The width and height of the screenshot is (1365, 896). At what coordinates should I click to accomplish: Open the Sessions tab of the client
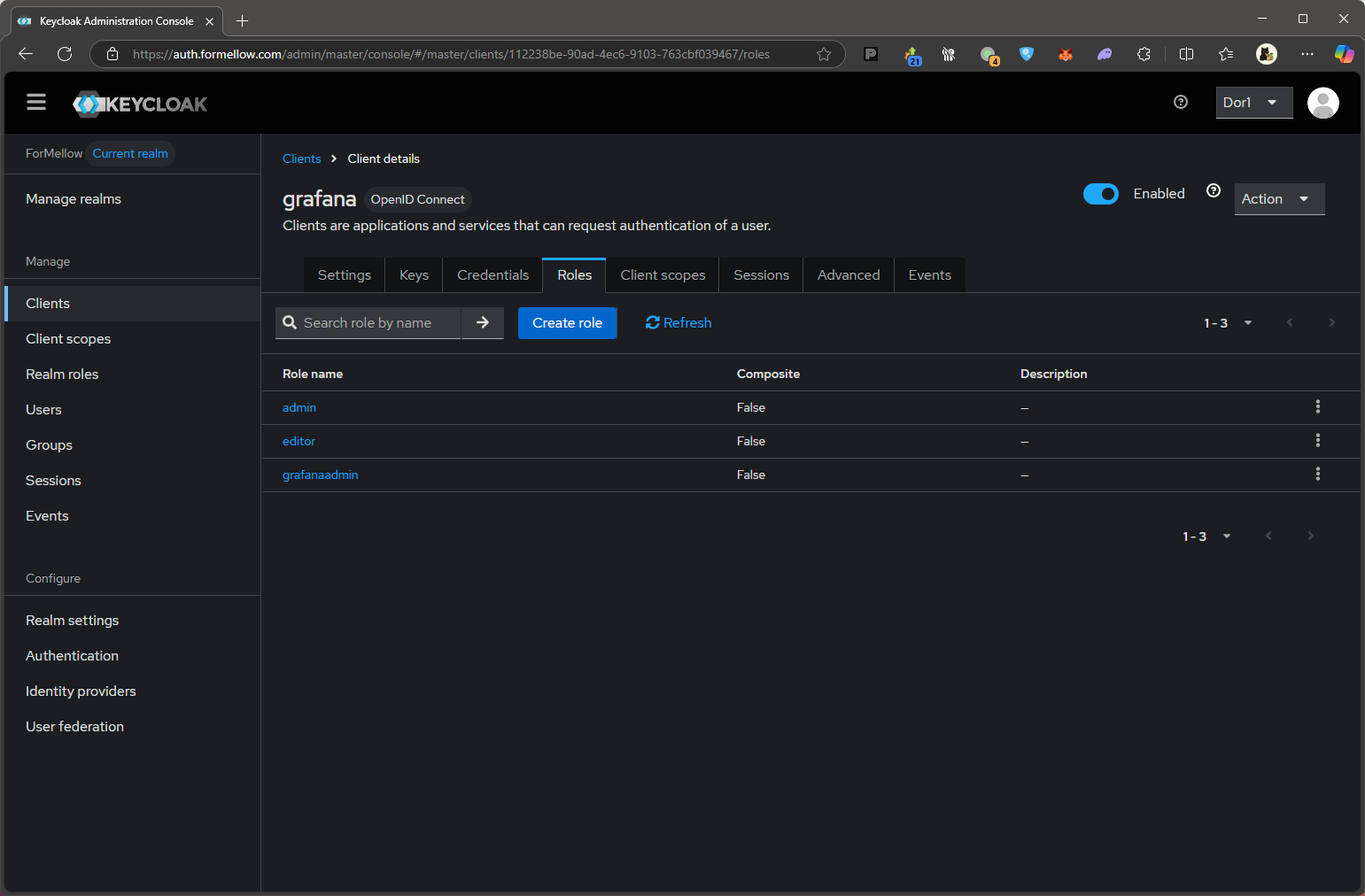(761, 275)
